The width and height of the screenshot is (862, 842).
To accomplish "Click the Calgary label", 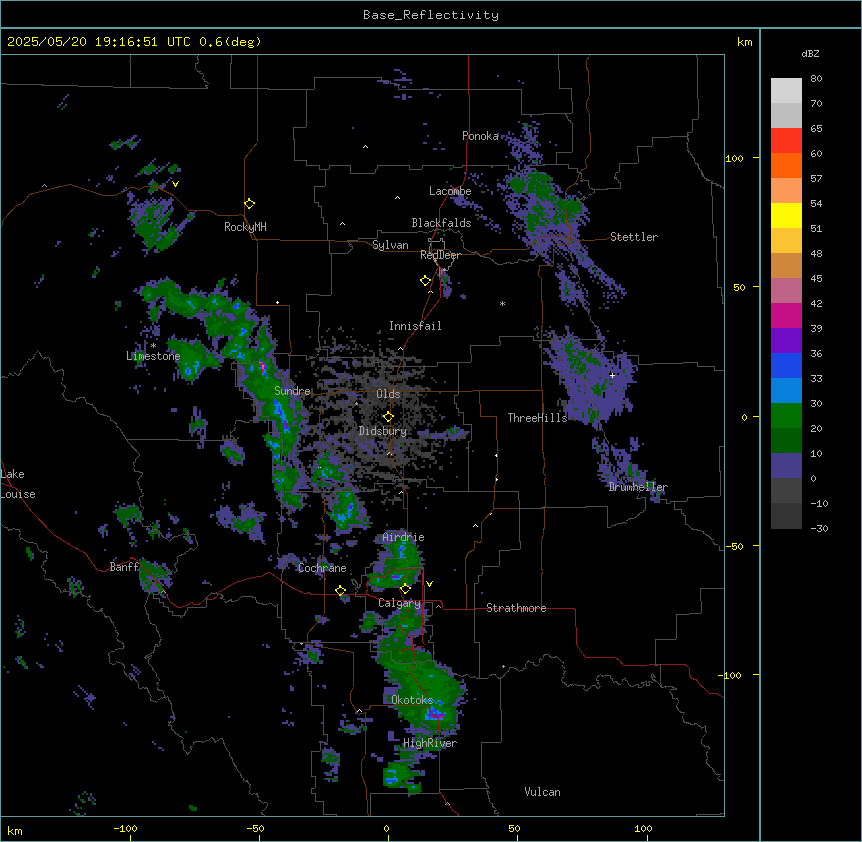I will click(400, 603).
